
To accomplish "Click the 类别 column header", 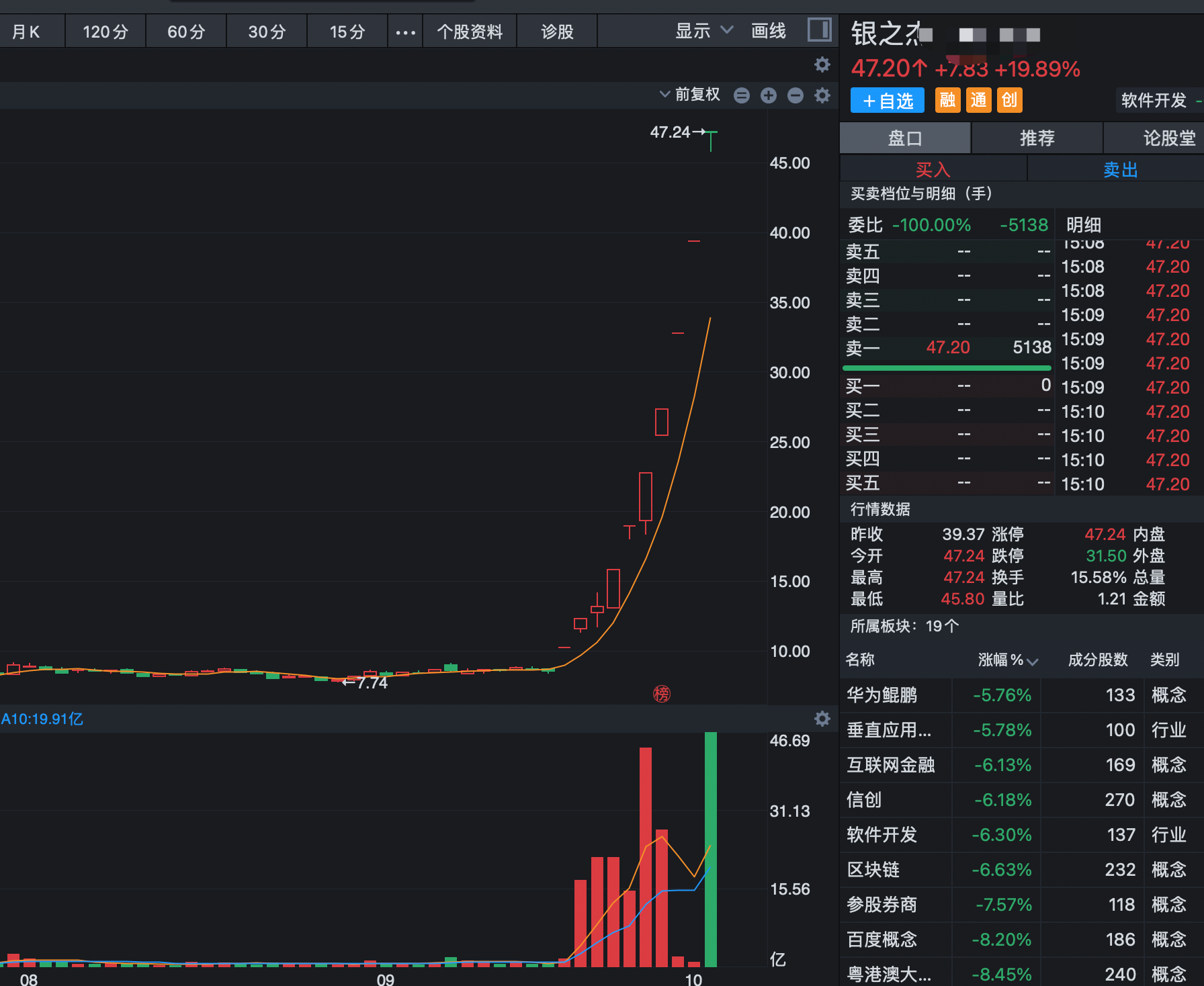I will coord(1164,660).
